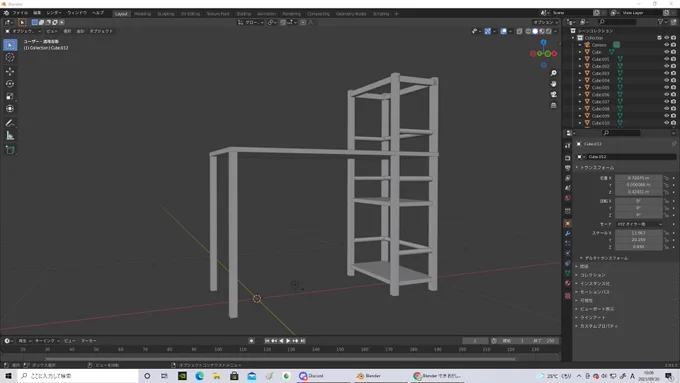680x383 pixels.
Task: Lock the Location X value
Action: 666,178
